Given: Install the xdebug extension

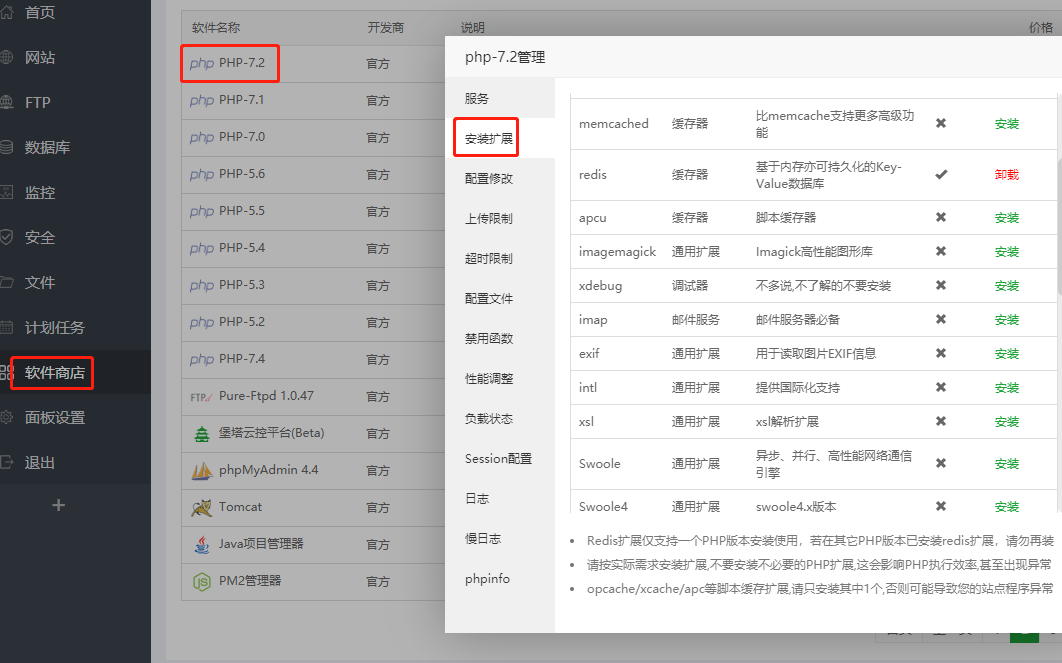Looking at the screenshot, I should (1006, 286).
